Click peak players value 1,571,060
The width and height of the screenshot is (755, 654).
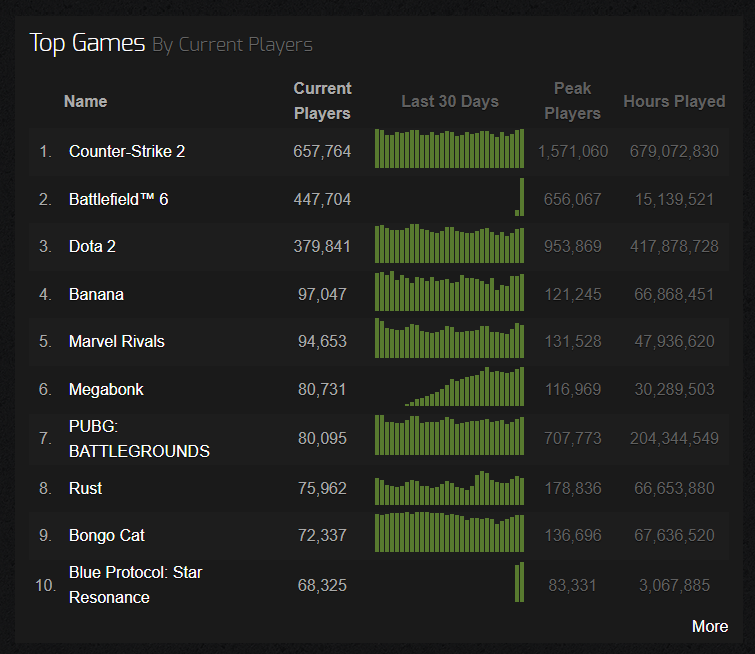573,151
